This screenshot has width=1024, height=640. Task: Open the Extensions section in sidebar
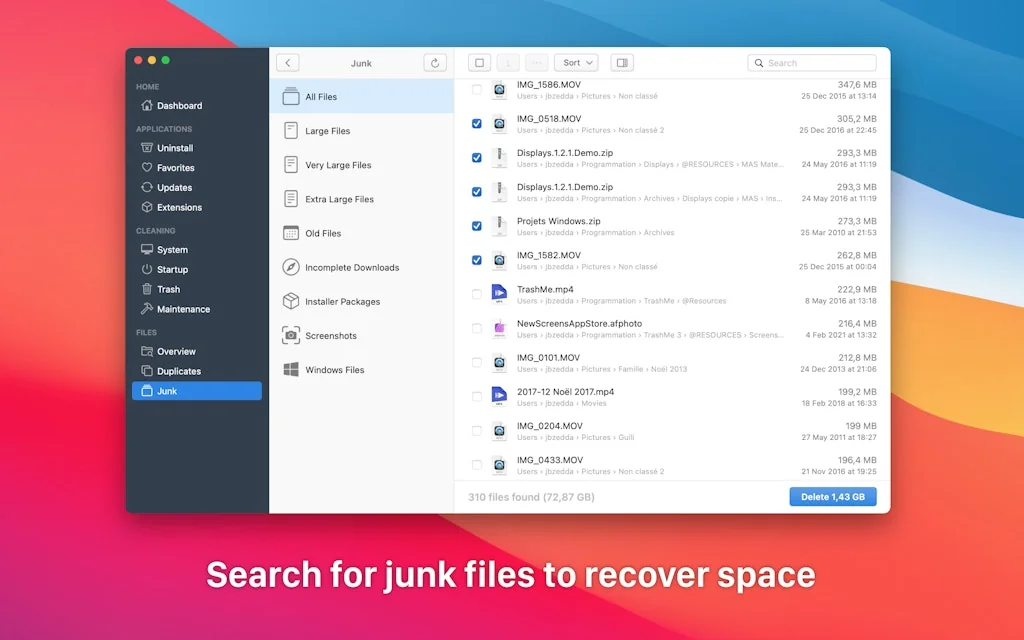coord(179,208)
